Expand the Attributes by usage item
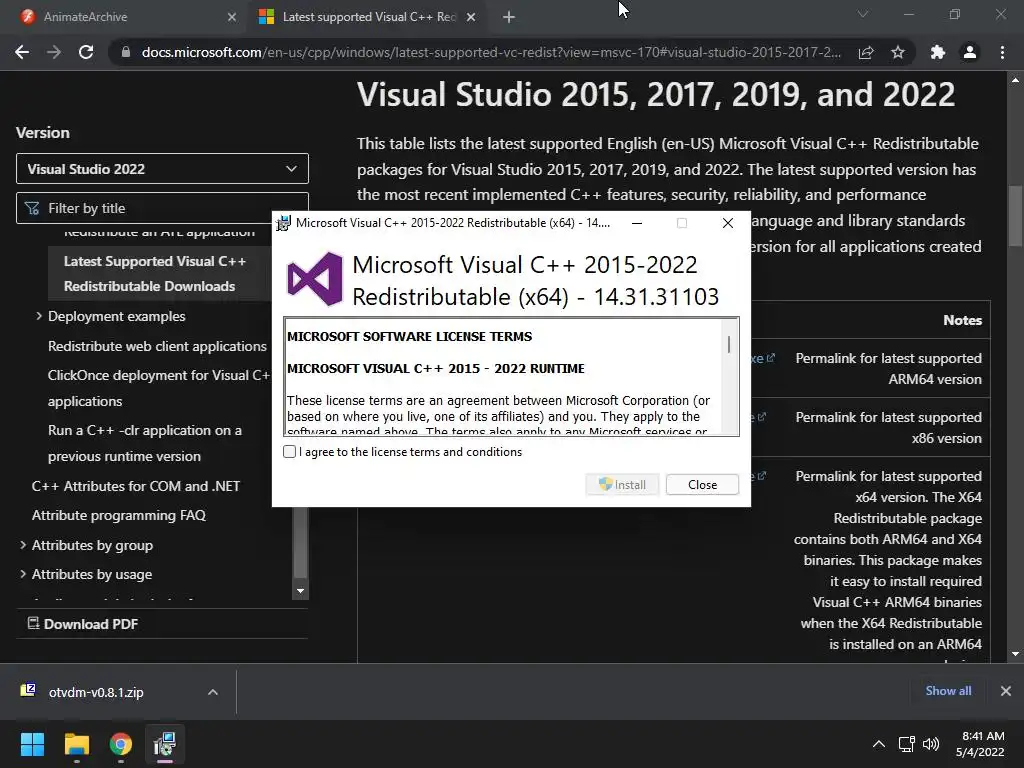Viewport: 1024px width, 768px height. point(23,574)
